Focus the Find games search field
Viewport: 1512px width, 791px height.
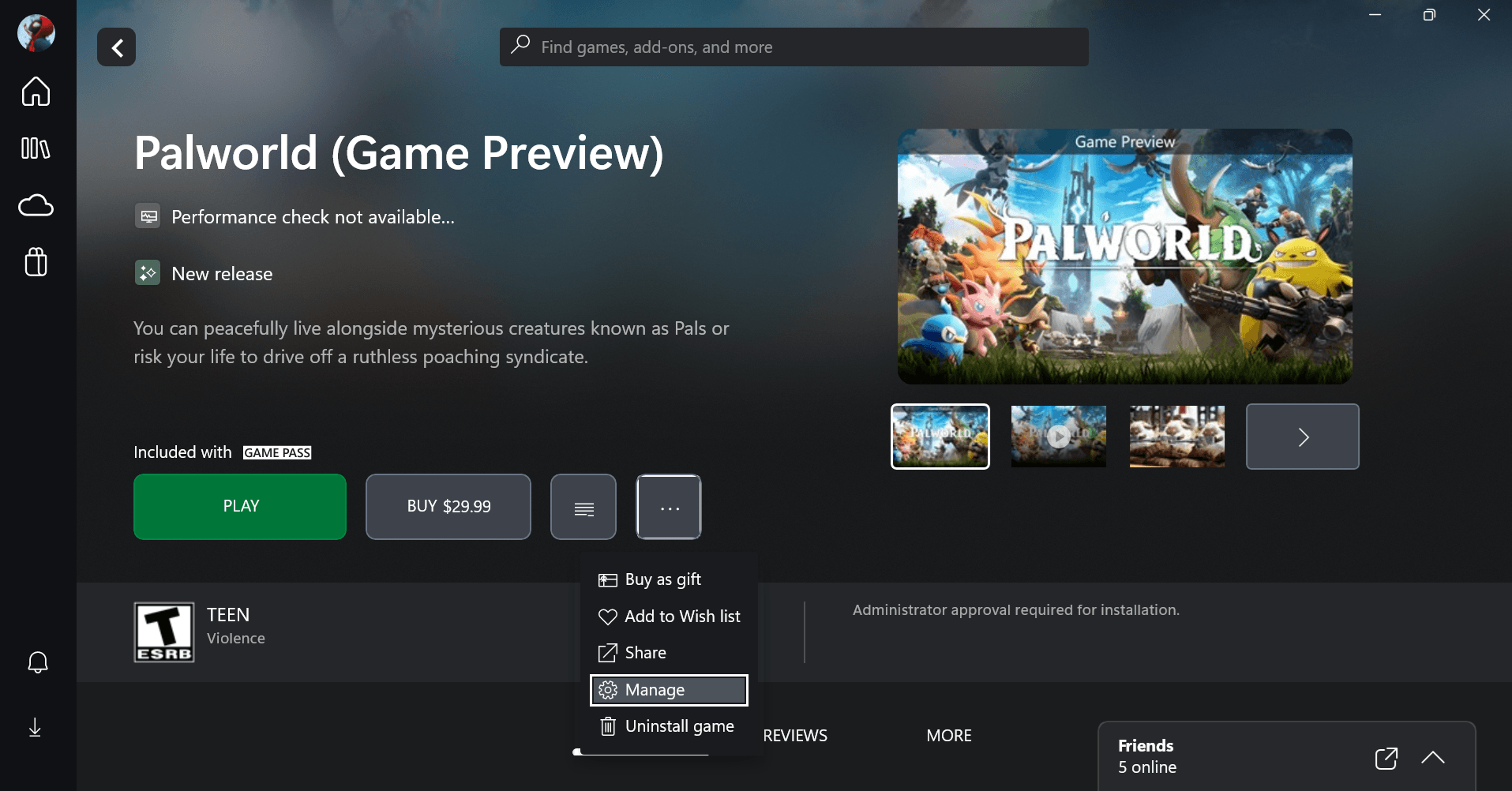(x=794, y=47)
